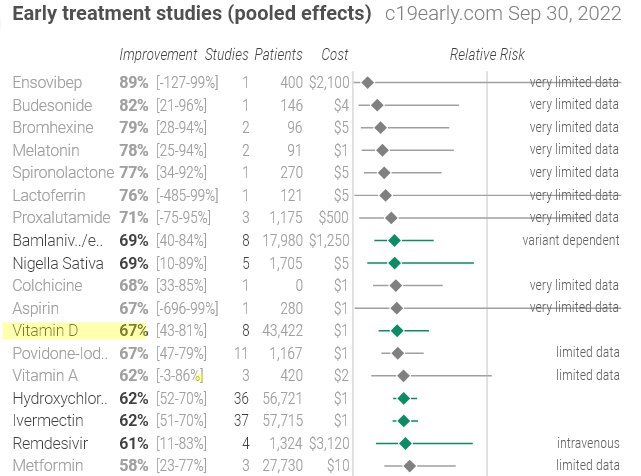Click the Relative Risk heading
Viewport: 641px width, 476px height.
(x=487, y=54)
